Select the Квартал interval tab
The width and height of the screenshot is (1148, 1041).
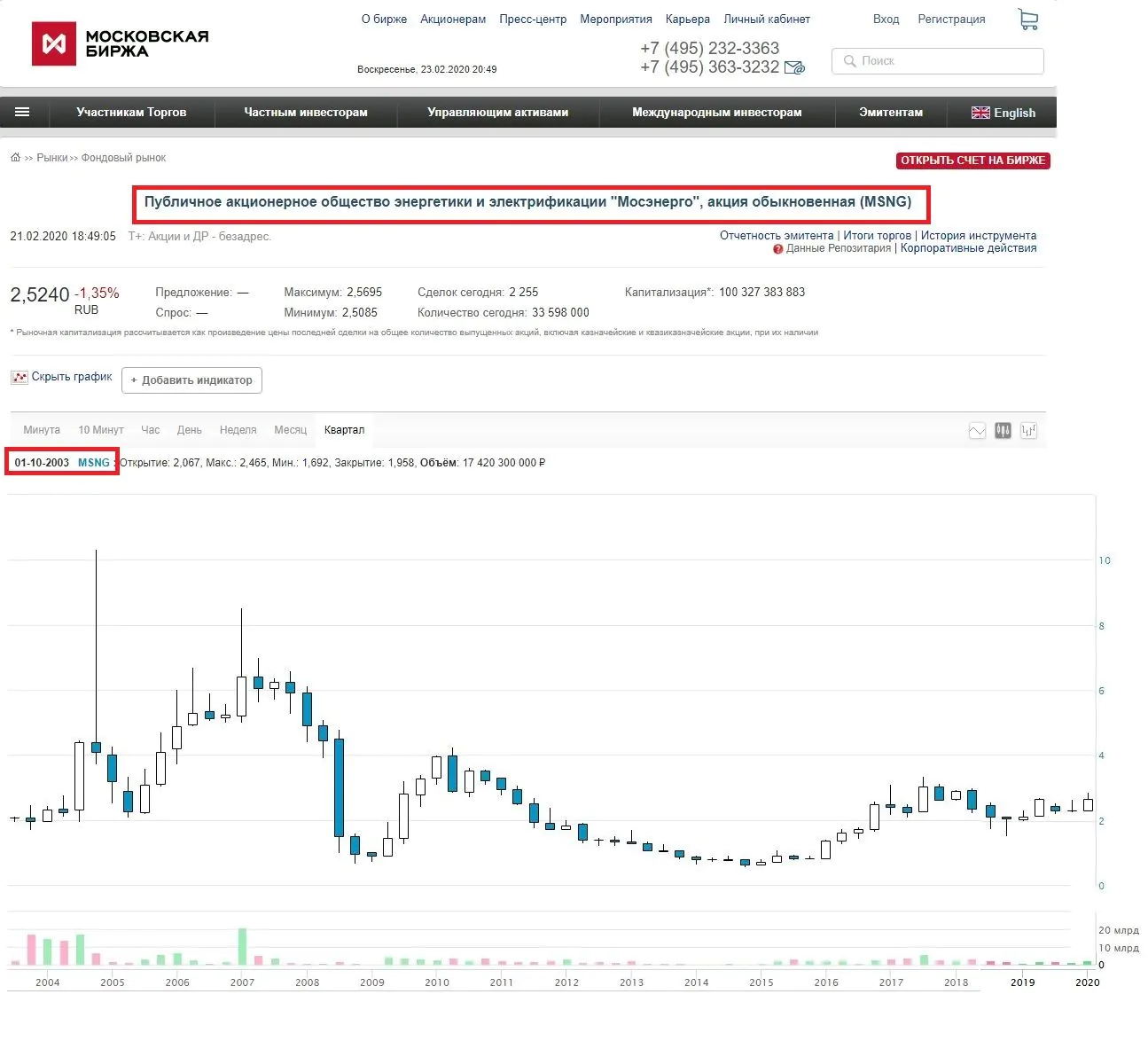click(344, 430)
